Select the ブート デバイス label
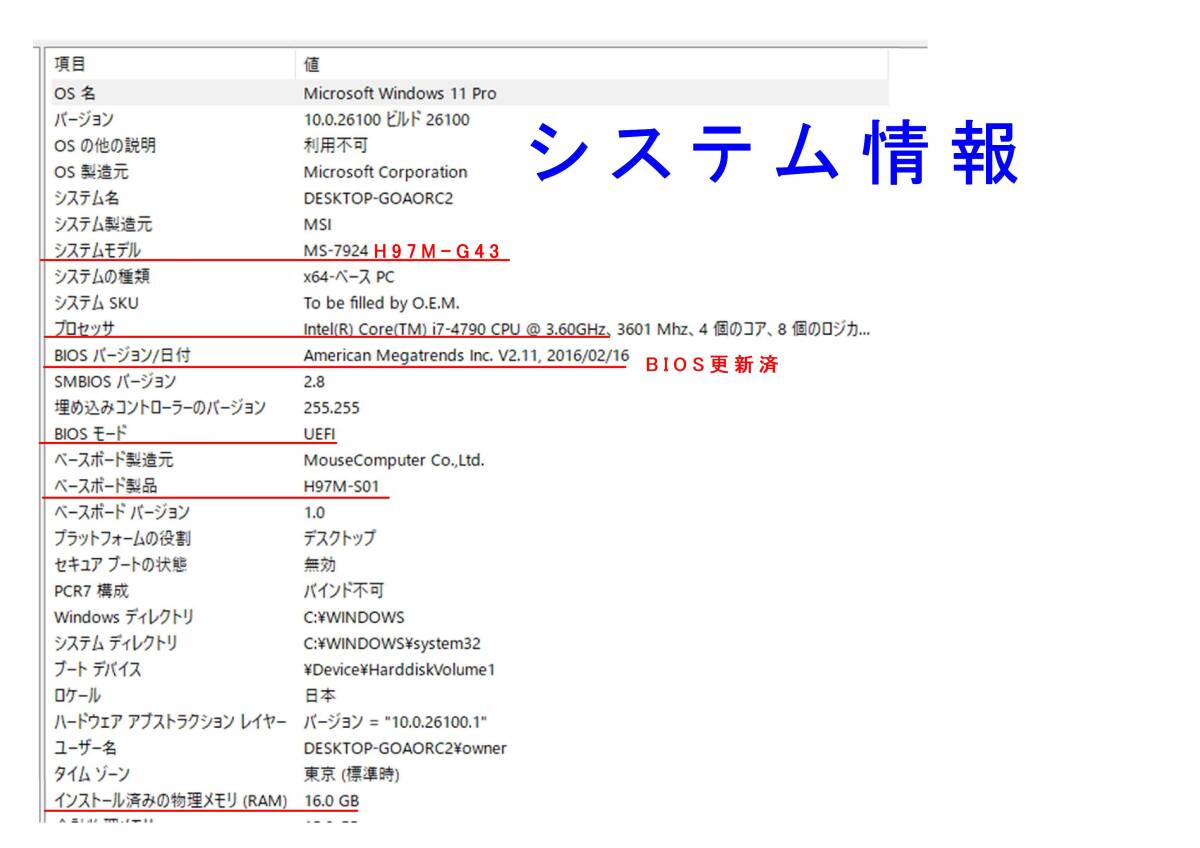 coord(98,669)
